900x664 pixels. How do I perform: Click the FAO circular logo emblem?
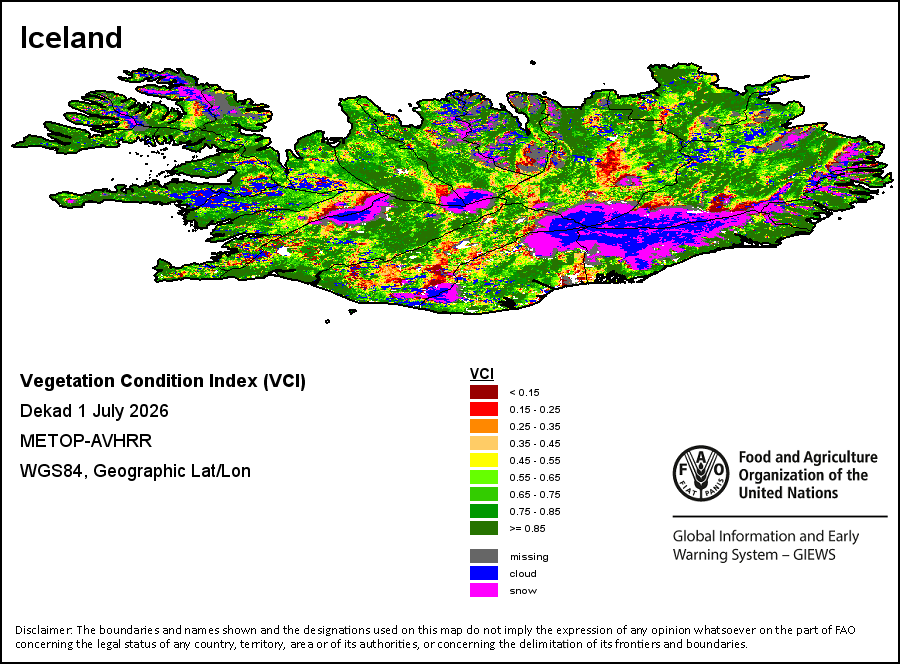point(701,473)
